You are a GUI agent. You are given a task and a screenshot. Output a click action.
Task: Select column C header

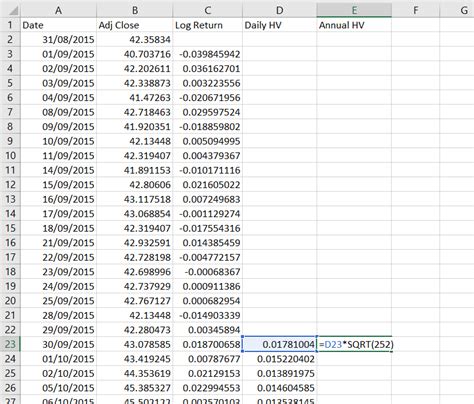coord(208,10)
